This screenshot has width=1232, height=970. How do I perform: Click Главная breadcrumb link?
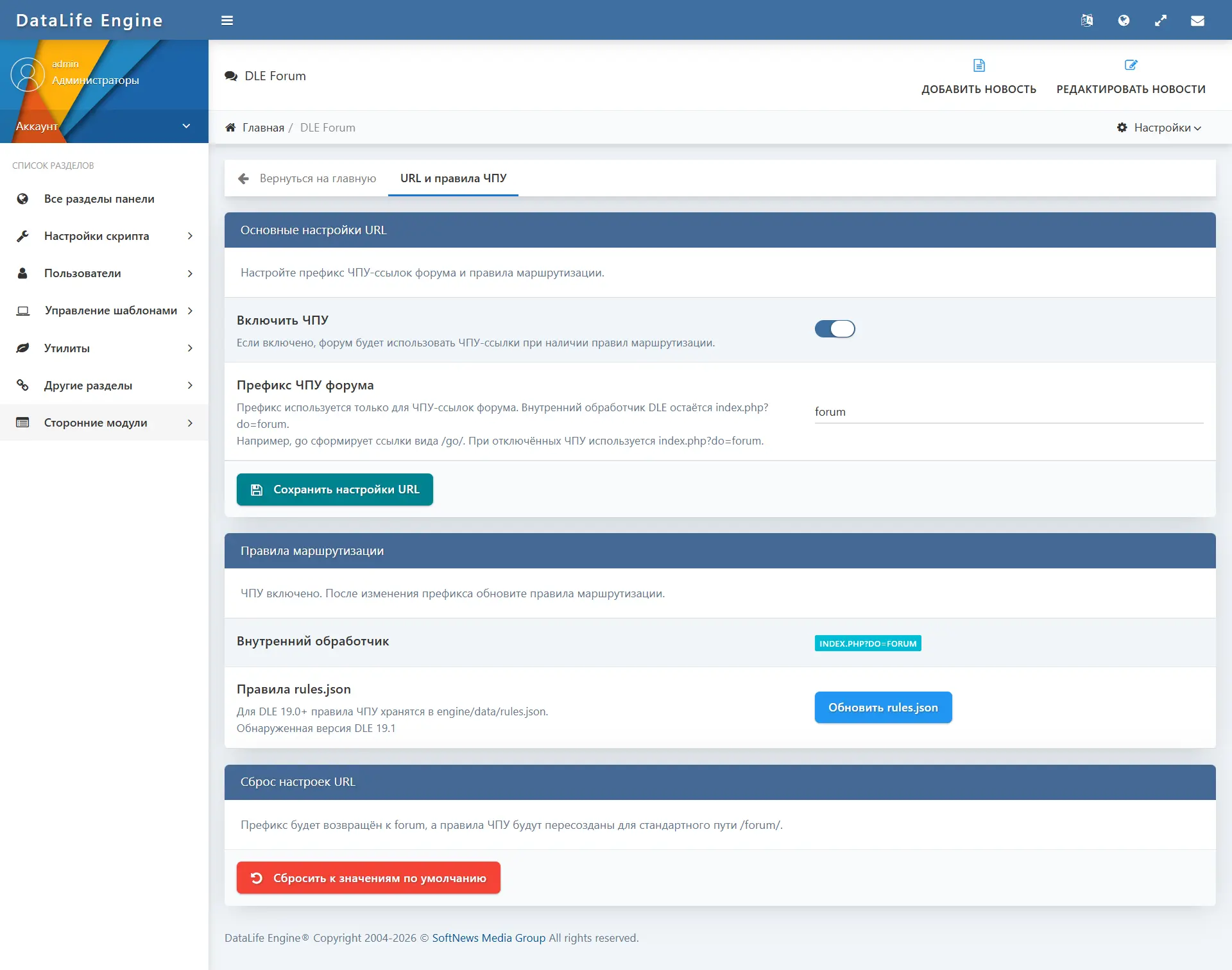(263, 127)
